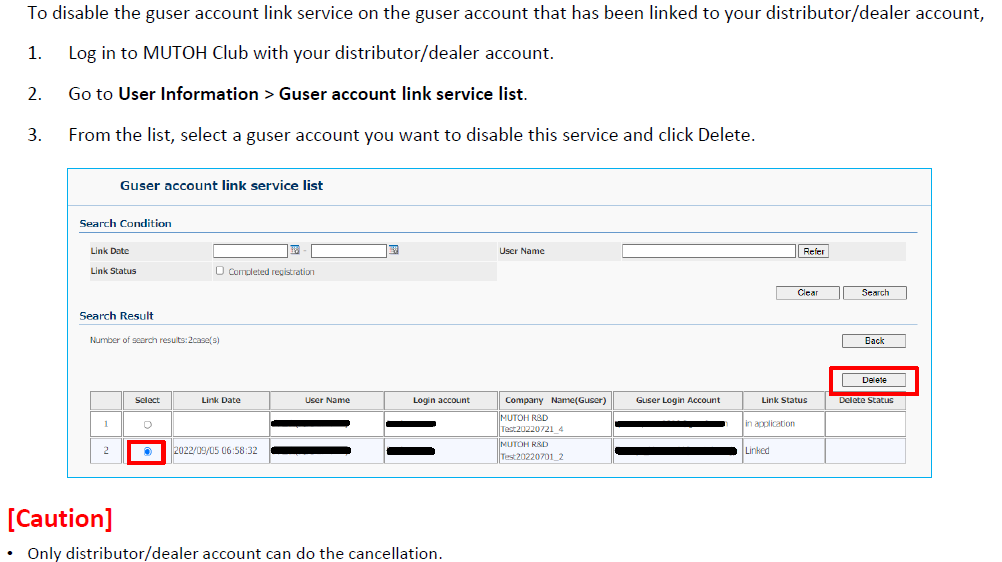Click the Link Date column header
Image resolution: width=1002 pixels, height=562 pixels.
coord(221,400)
